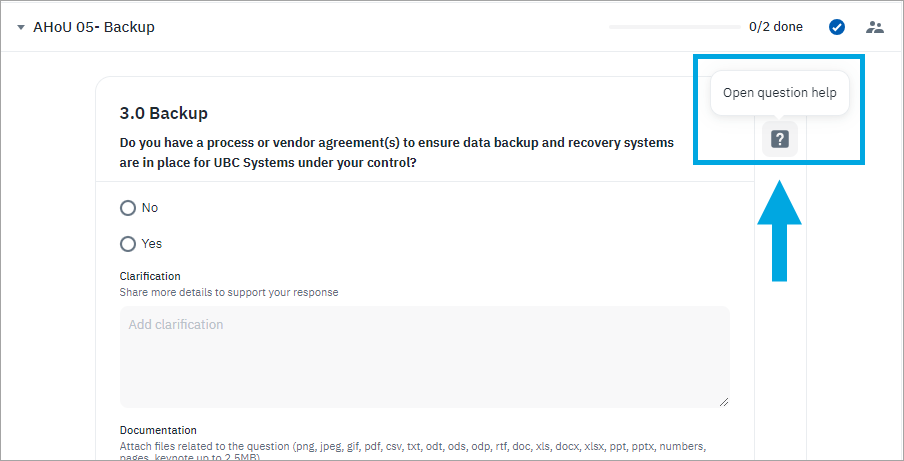Click the Documentation section label
Viewport: 904px width, 461px height.
click(x=158, y=430)
